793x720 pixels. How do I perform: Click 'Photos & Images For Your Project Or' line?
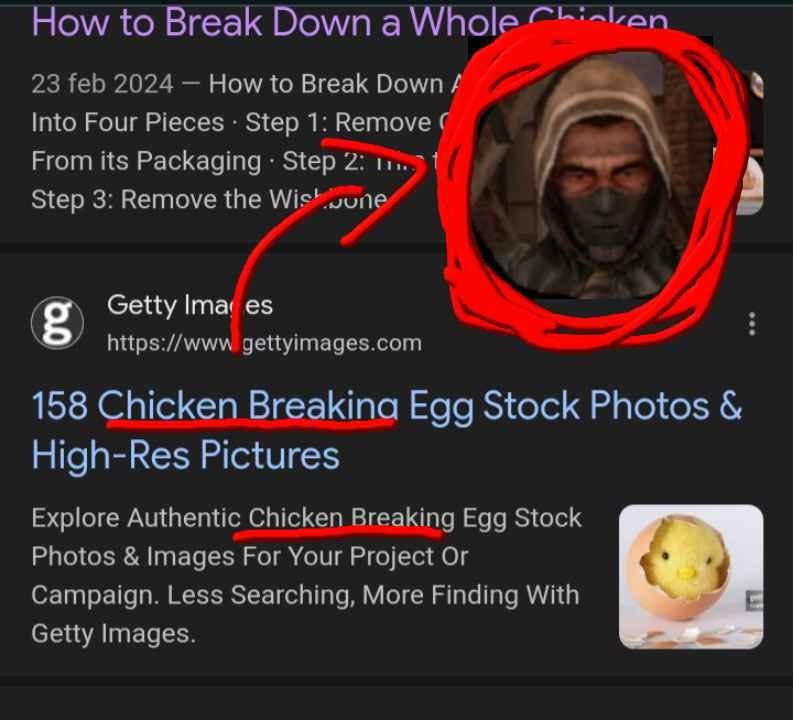coord(250,557)
